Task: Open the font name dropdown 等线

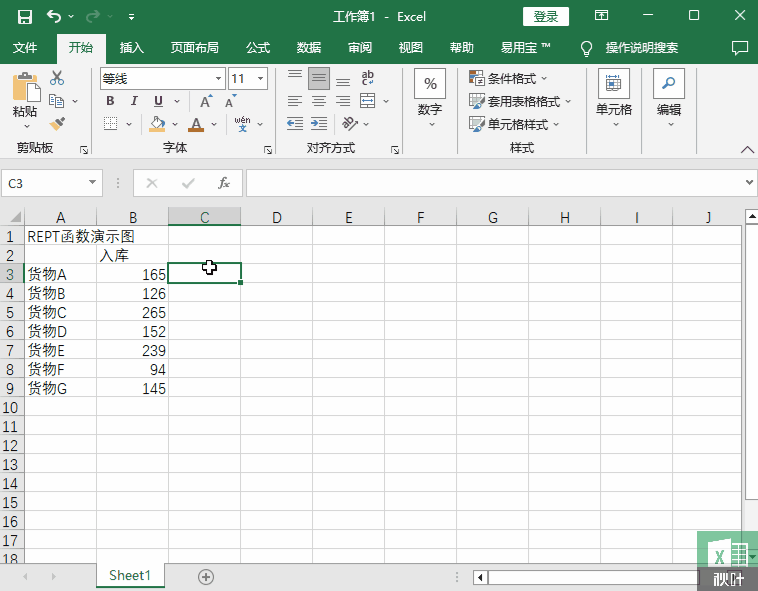Action: (x=162, y=78)
